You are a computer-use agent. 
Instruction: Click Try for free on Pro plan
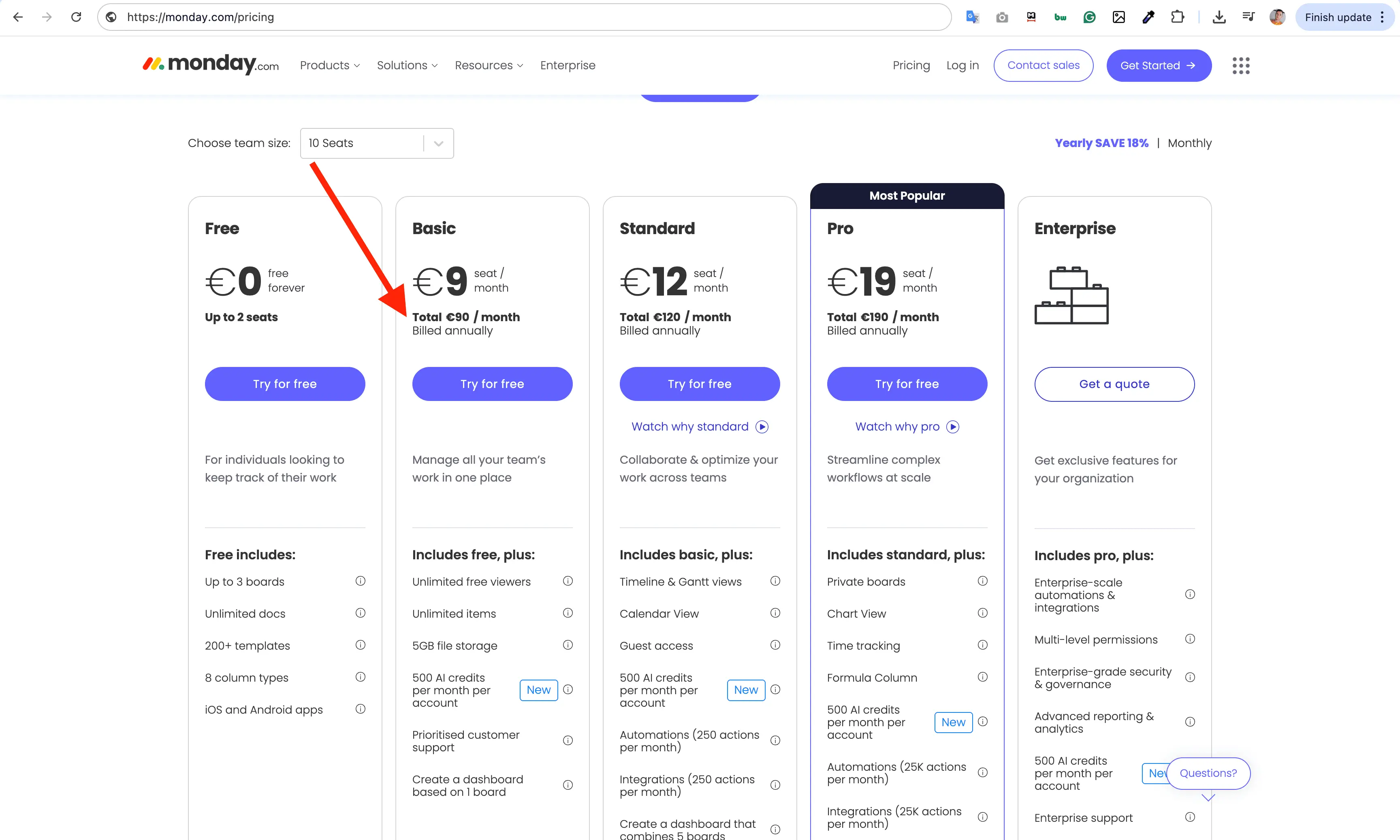(907, 384)
